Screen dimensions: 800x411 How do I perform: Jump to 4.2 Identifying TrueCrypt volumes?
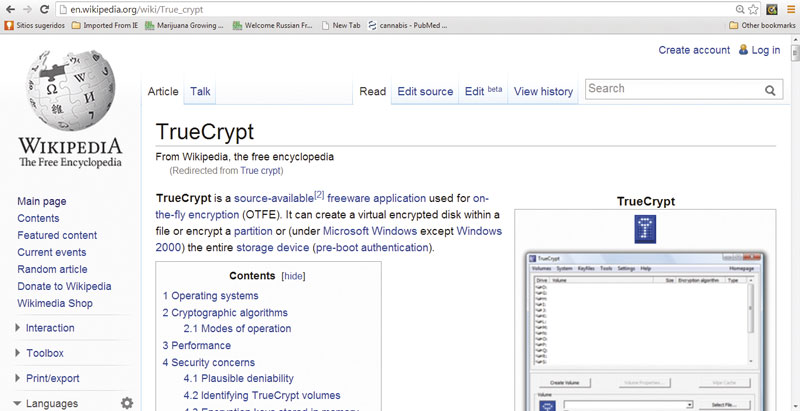[x=262, y=395]
